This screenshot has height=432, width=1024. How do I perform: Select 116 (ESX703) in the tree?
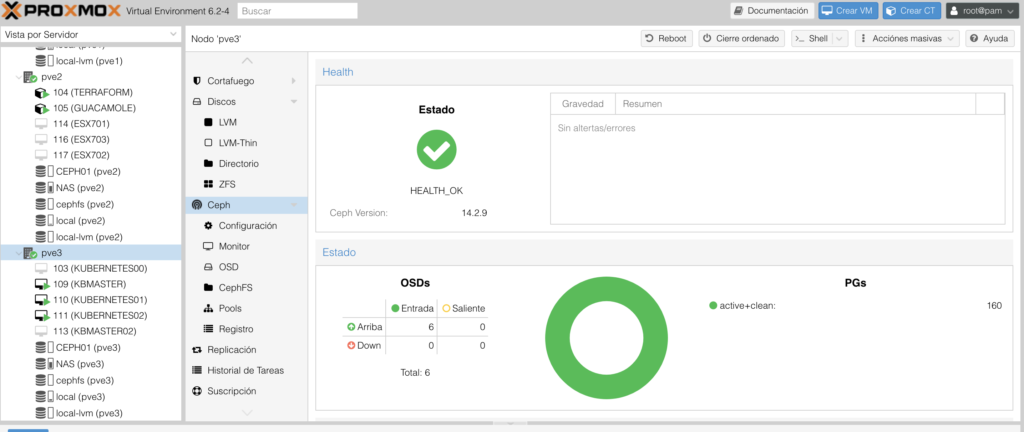coord(91,140)
